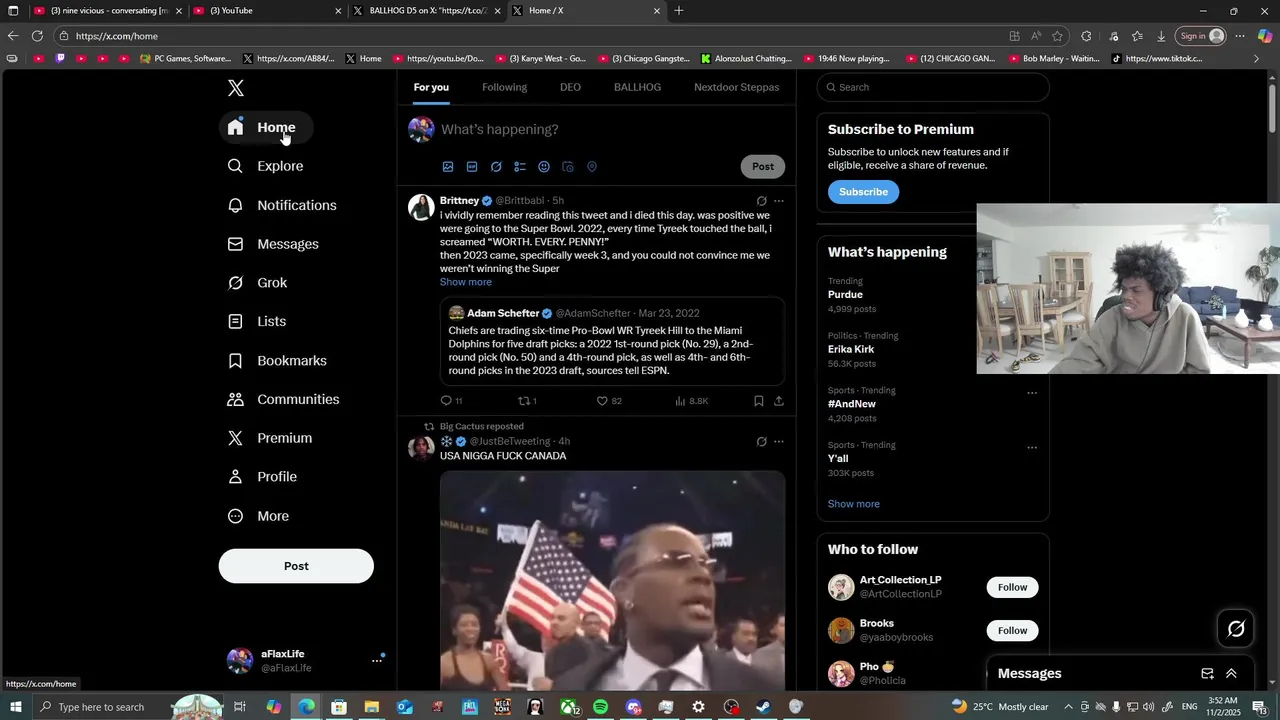Screen dimensions: 1280x720
Task: Click the X logo in the sidebar
Action: click(236, 88)
